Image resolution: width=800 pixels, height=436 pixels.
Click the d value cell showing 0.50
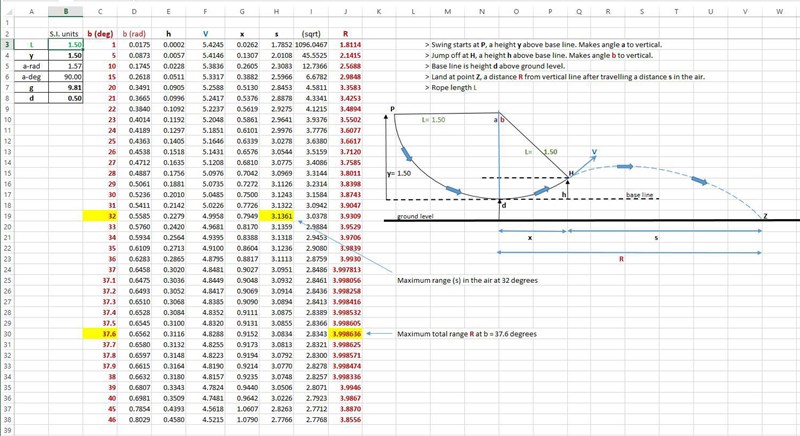coord(66,99)
